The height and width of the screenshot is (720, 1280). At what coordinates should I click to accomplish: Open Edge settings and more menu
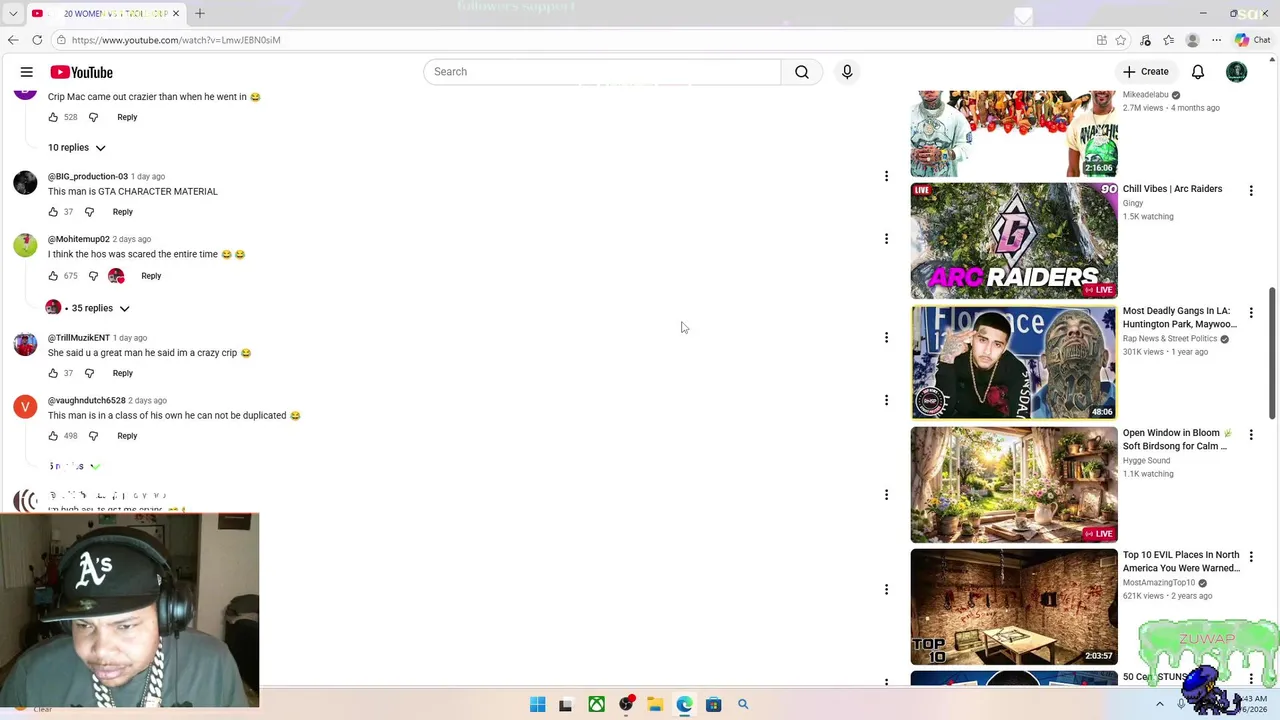tap(1216, 40)
